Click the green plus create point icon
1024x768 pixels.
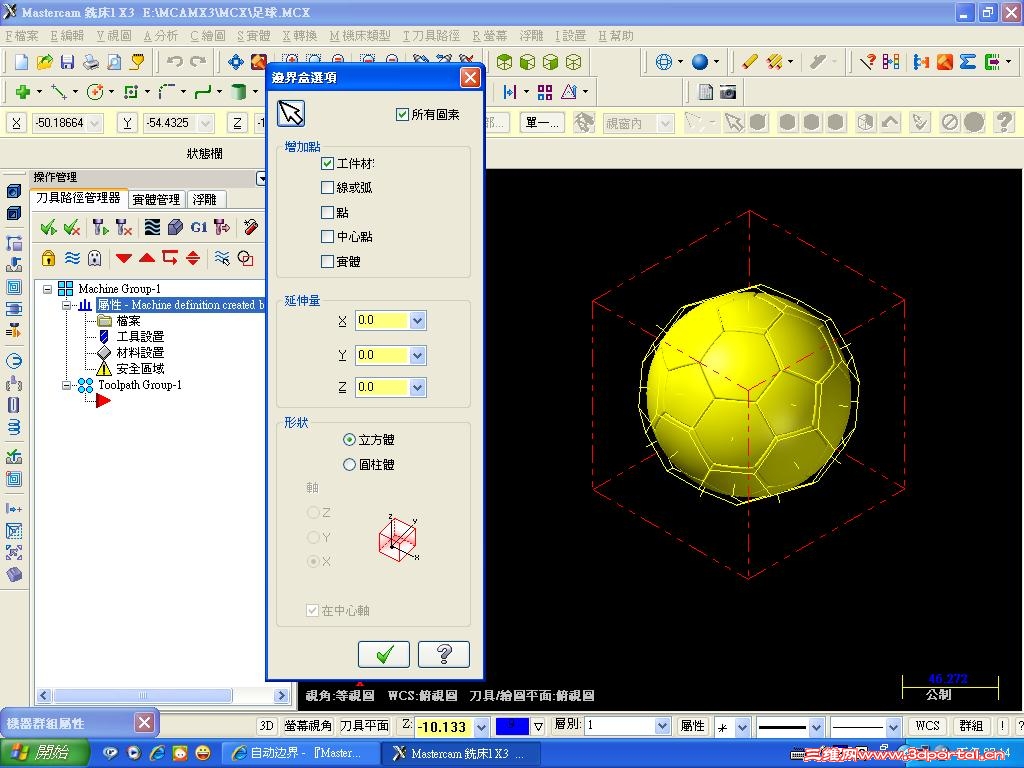pyautogui.click(x=23, y=92)
